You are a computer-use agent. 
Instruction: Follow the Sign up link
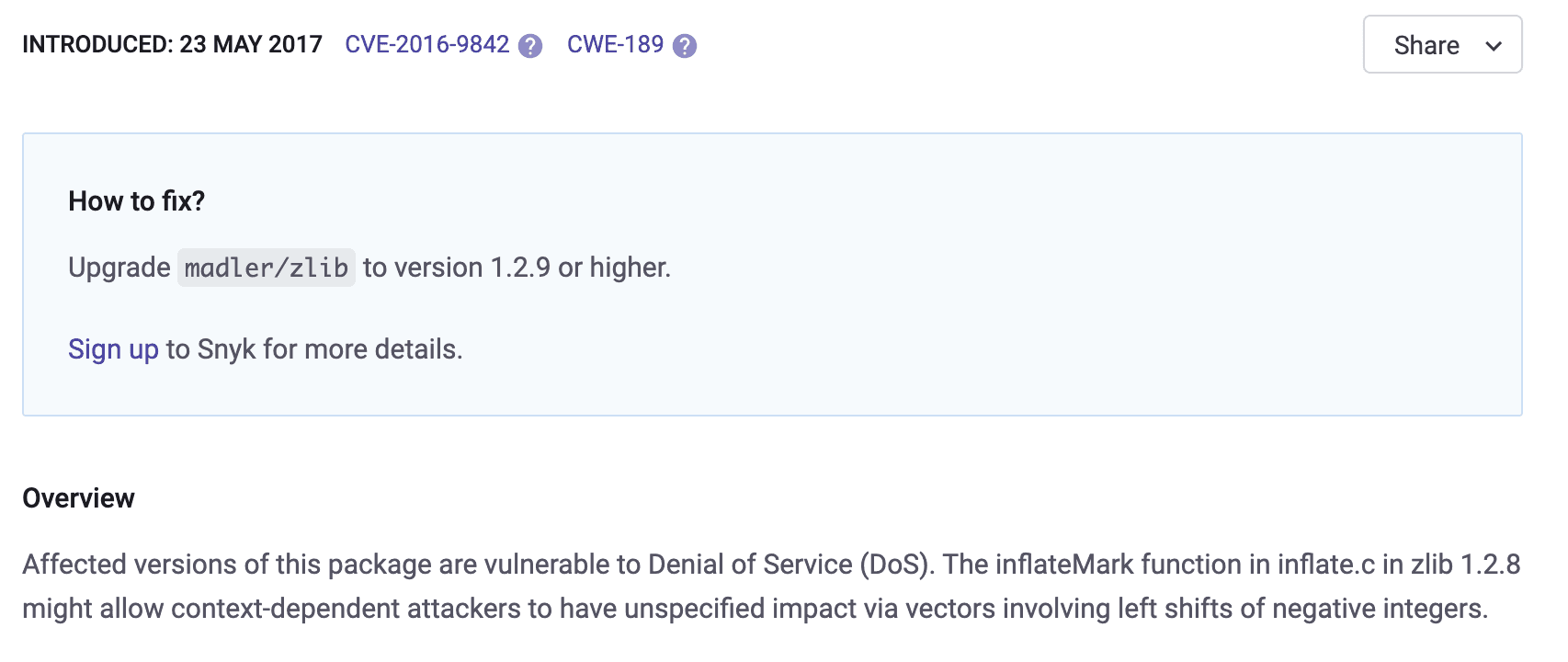click(x=113, y=349)
